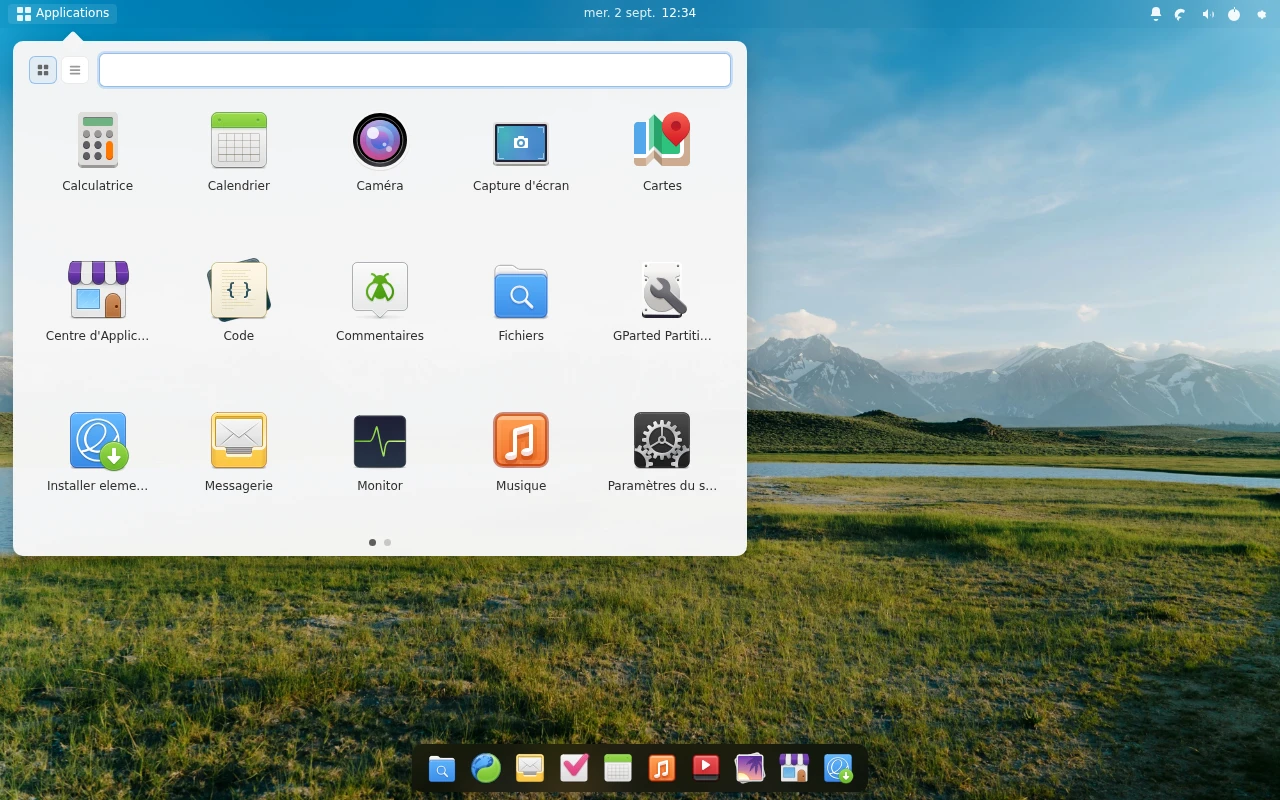The width and height of the screenshot is (1280, 800).
Task: Switch launcher to grid view
Action: coord(43,70)
